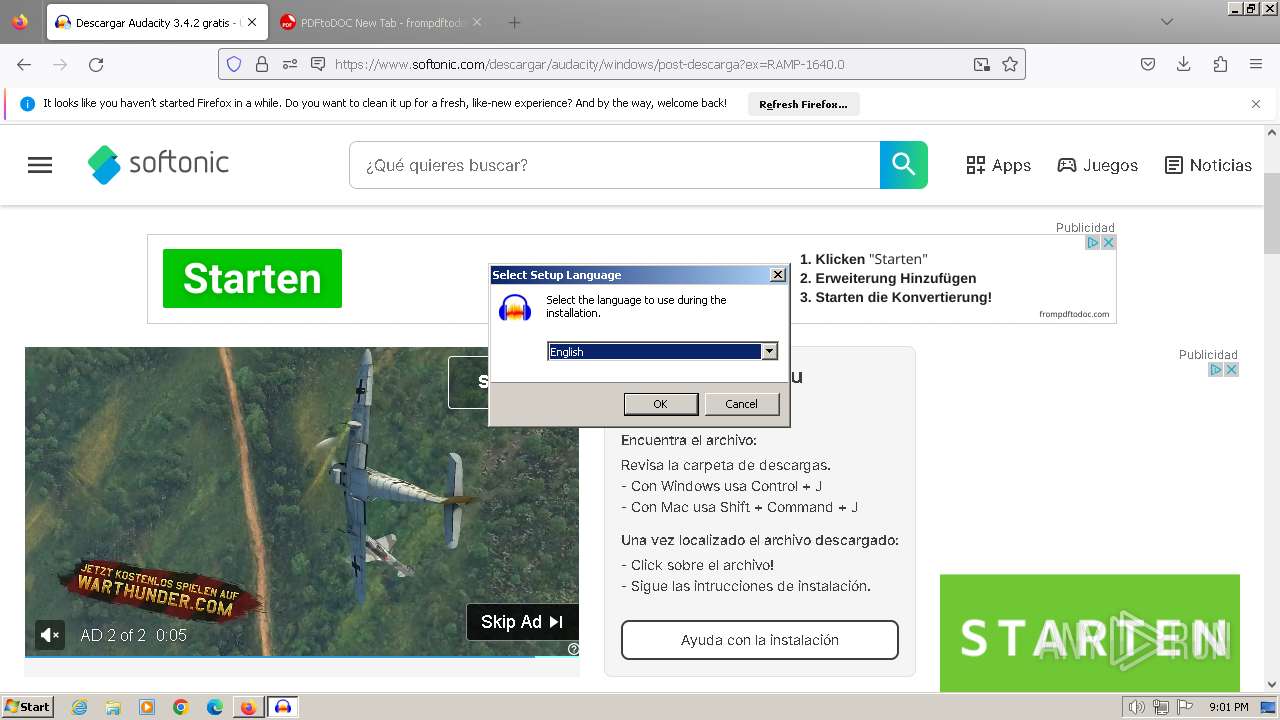Close the top banner ad
Viewport: 1280px width, 720px height.
[1108, 243]
